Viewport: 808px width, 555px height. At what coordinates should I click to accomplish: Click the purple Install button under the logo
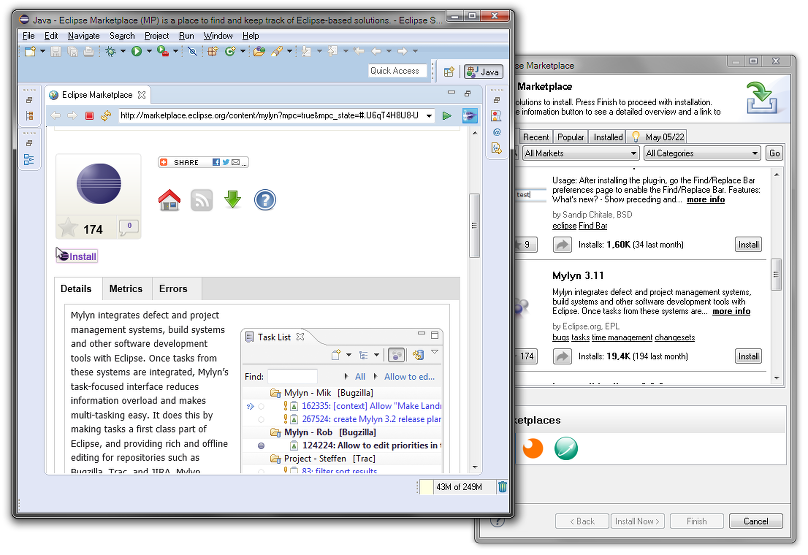click(x=77, y=256)
